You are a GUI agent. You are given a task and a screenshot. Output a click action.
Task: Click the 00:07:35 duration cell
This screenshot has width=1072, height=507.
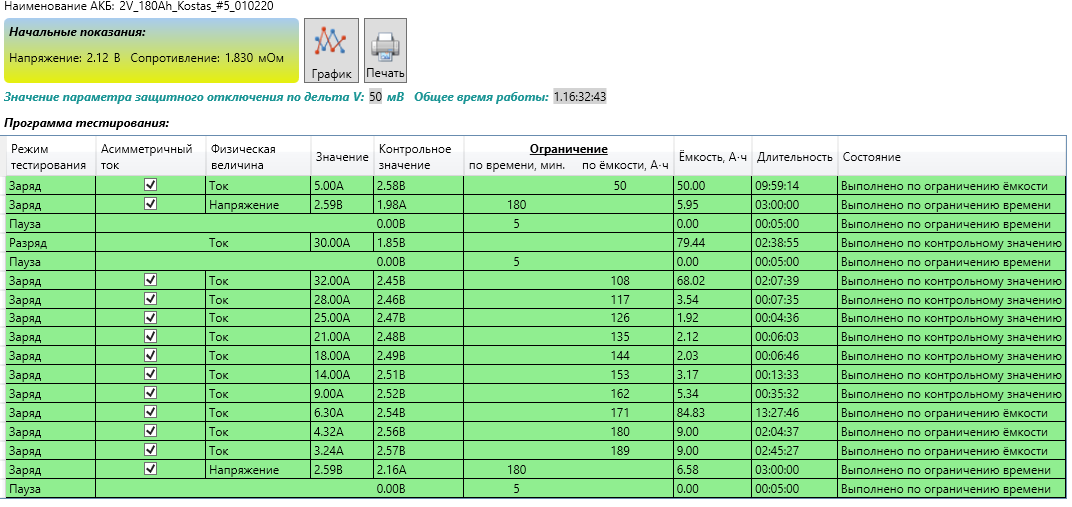(x=795, y=299)
